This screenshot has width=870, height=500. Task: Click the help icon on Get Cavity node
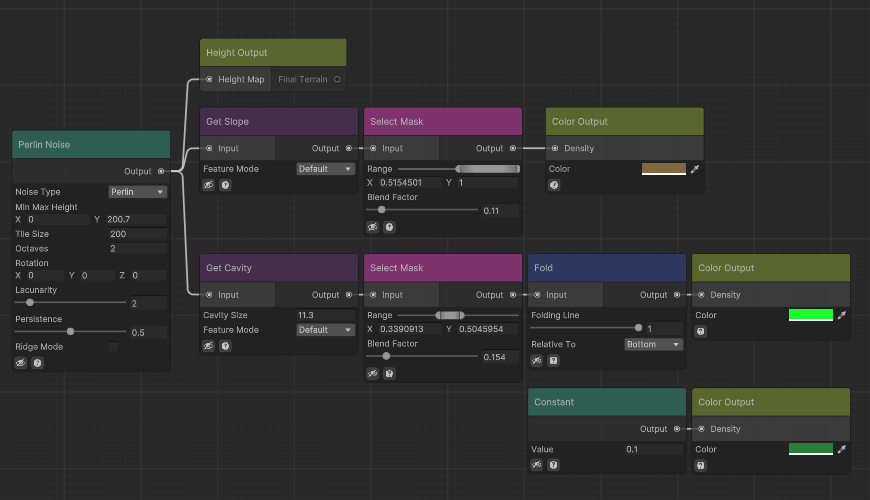pos(225,346)
